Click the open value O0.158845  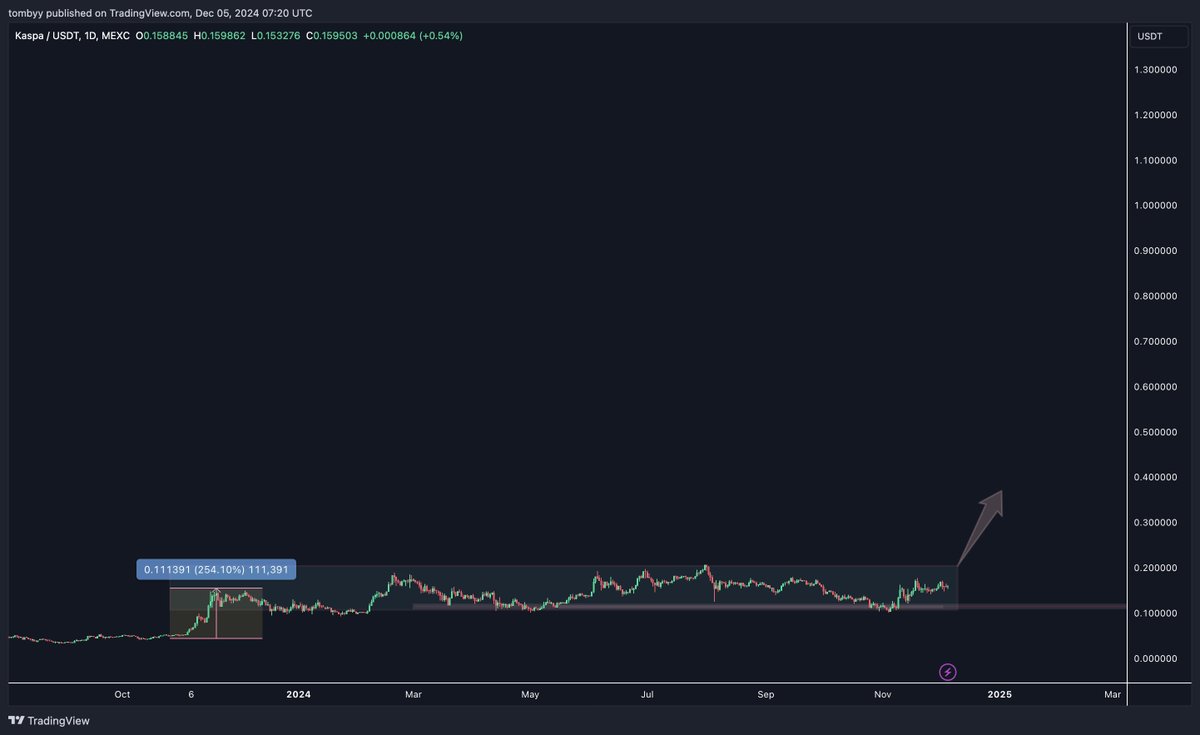pyautogui.click(x=164, y=35)
